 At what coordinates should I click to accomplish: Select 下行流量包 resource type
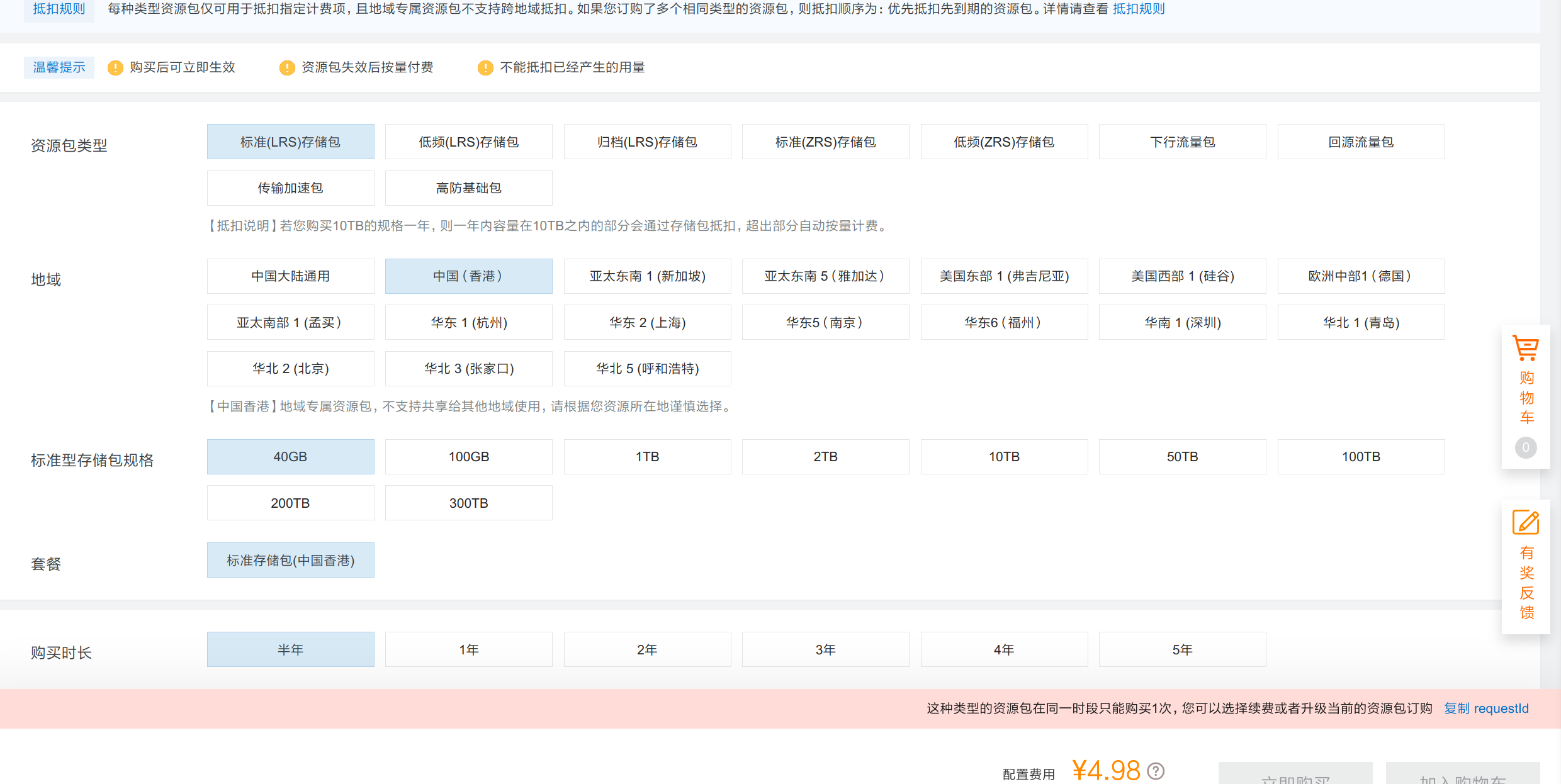pos(1182,142)
